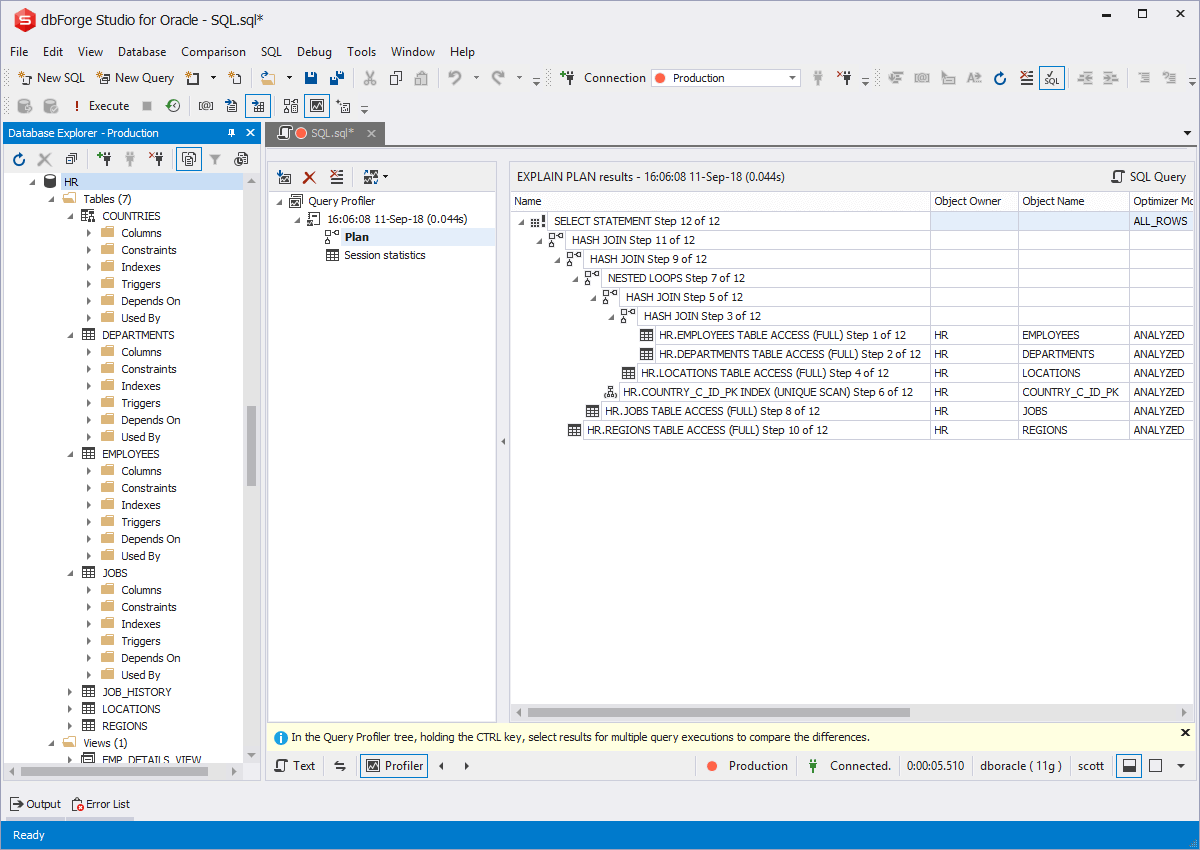Close the yellow CTRL key hint bar
This screenshot has width=1200, height=850.
1186,733
